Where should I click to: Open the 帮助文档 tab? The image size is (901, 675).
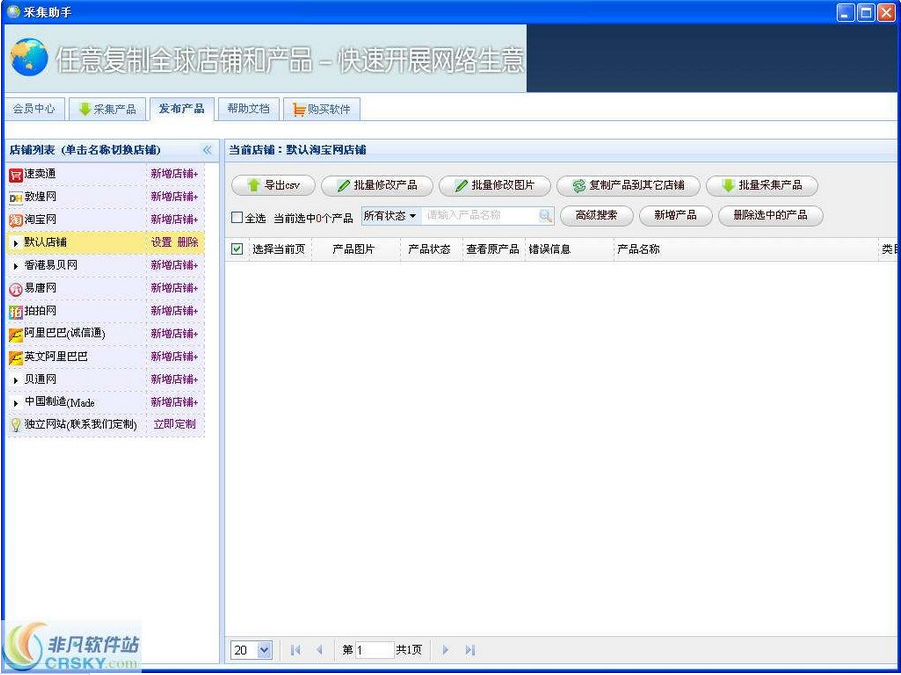click(248, 109)
